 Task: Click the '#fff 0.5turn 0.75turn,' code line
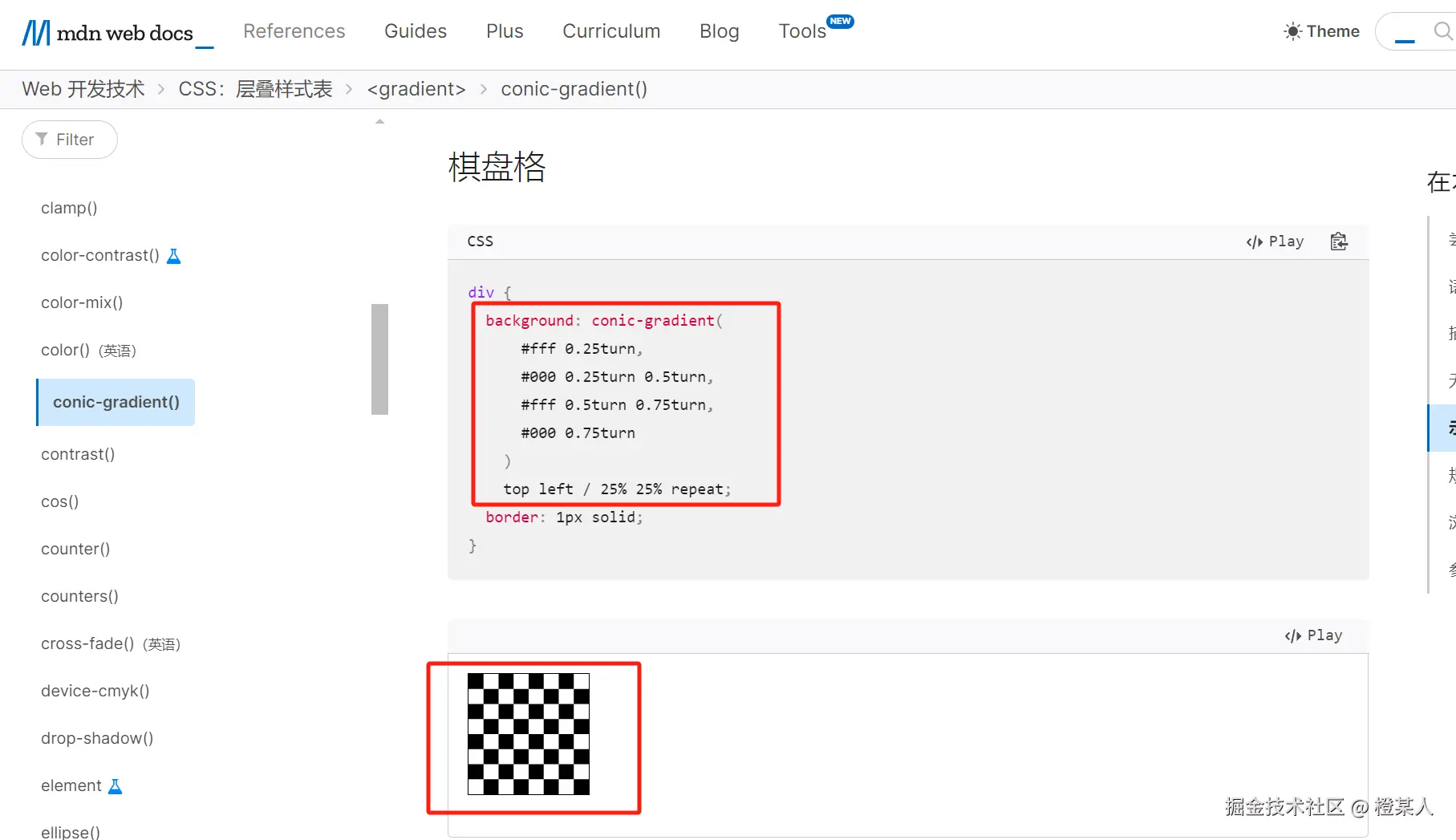pyautogui.click(x=617, y=405)
